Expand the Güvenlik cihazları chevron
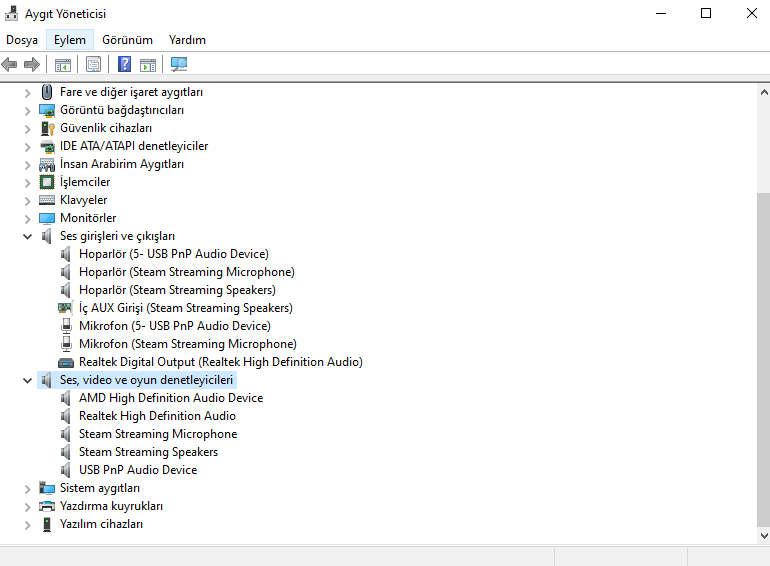 [28, 129]
